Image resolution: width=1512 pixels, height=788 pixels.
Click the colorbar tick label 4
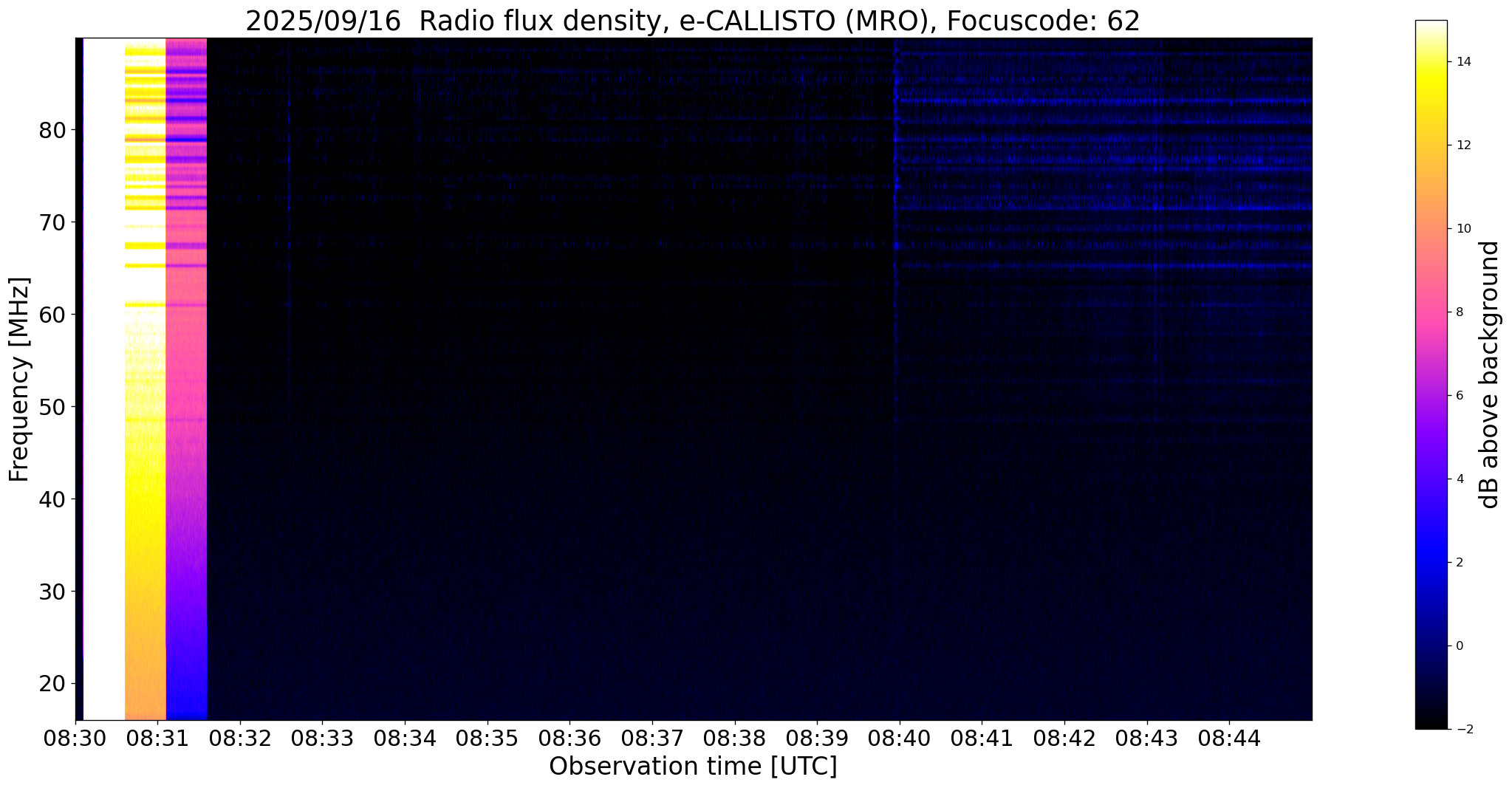tap(1458, 479)
